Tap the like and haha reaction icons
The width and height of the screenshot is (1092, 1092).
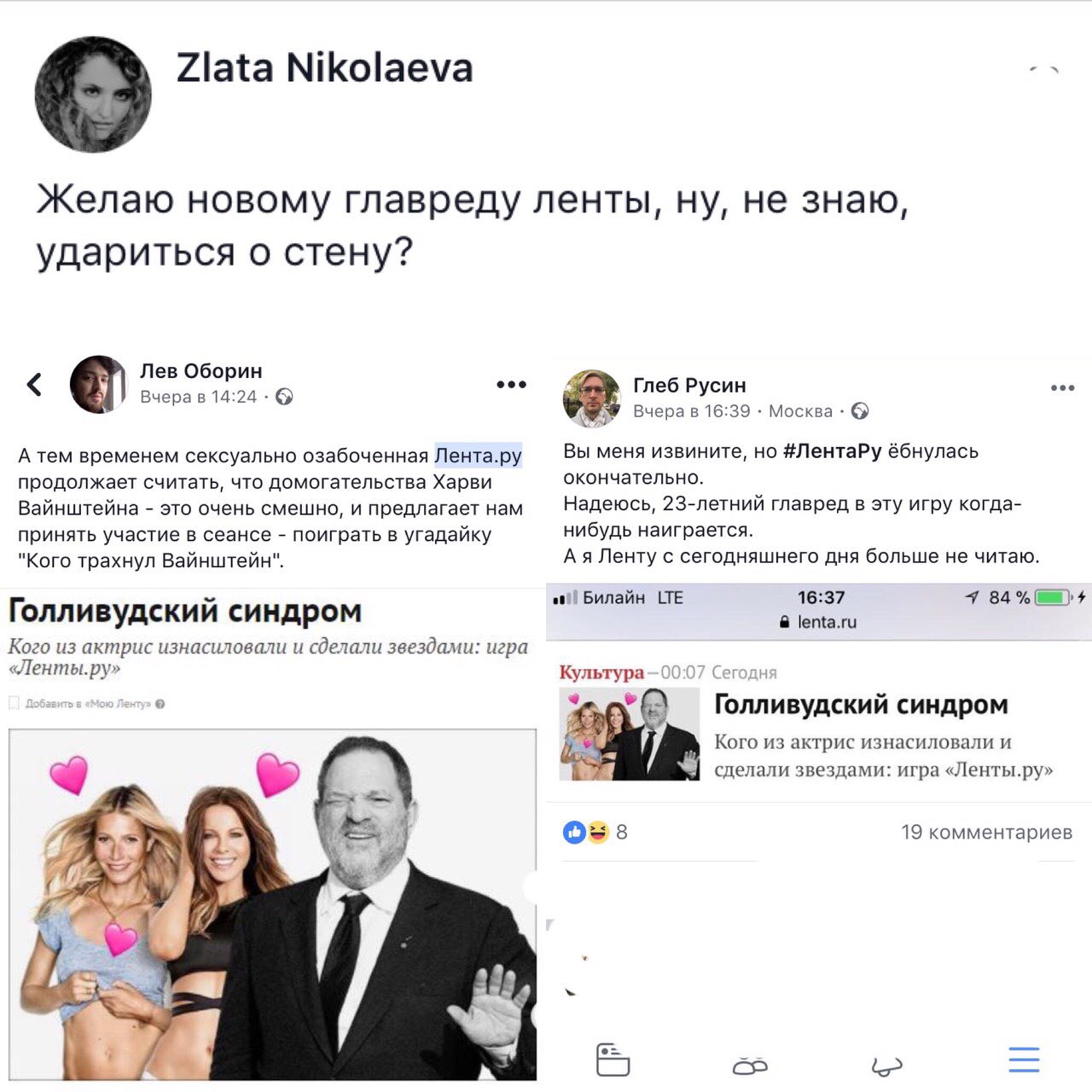pos(586,832)
